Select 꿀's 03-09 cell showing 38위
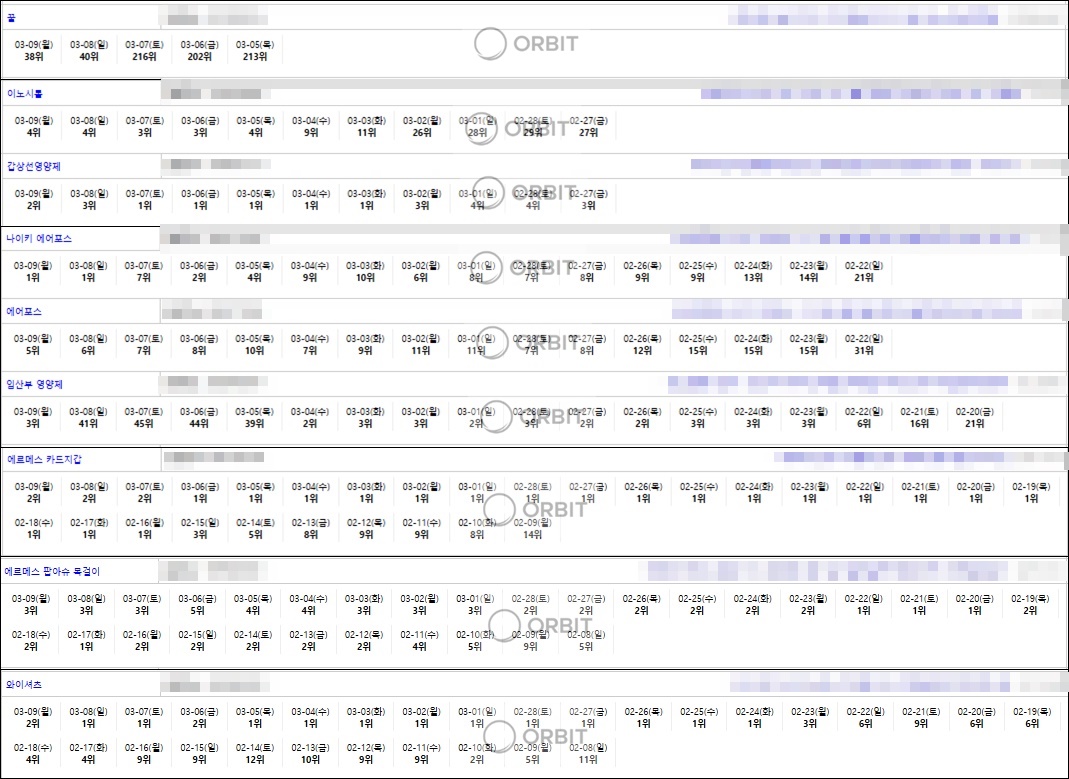The height and width of the screenshot is (779, 1069). click(34, 51)
